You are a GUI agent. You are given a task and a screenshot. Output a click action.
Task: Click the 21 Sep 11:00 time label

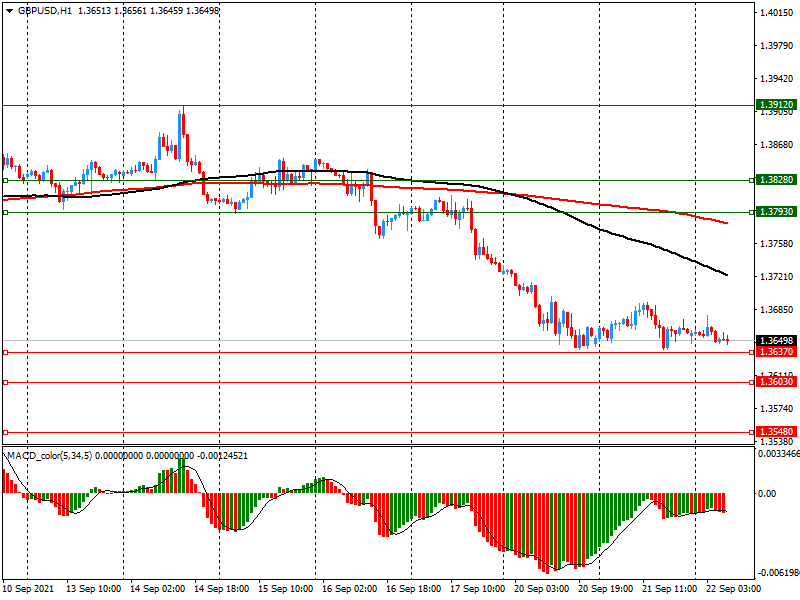pyautogui.click(x=670, y=589)
